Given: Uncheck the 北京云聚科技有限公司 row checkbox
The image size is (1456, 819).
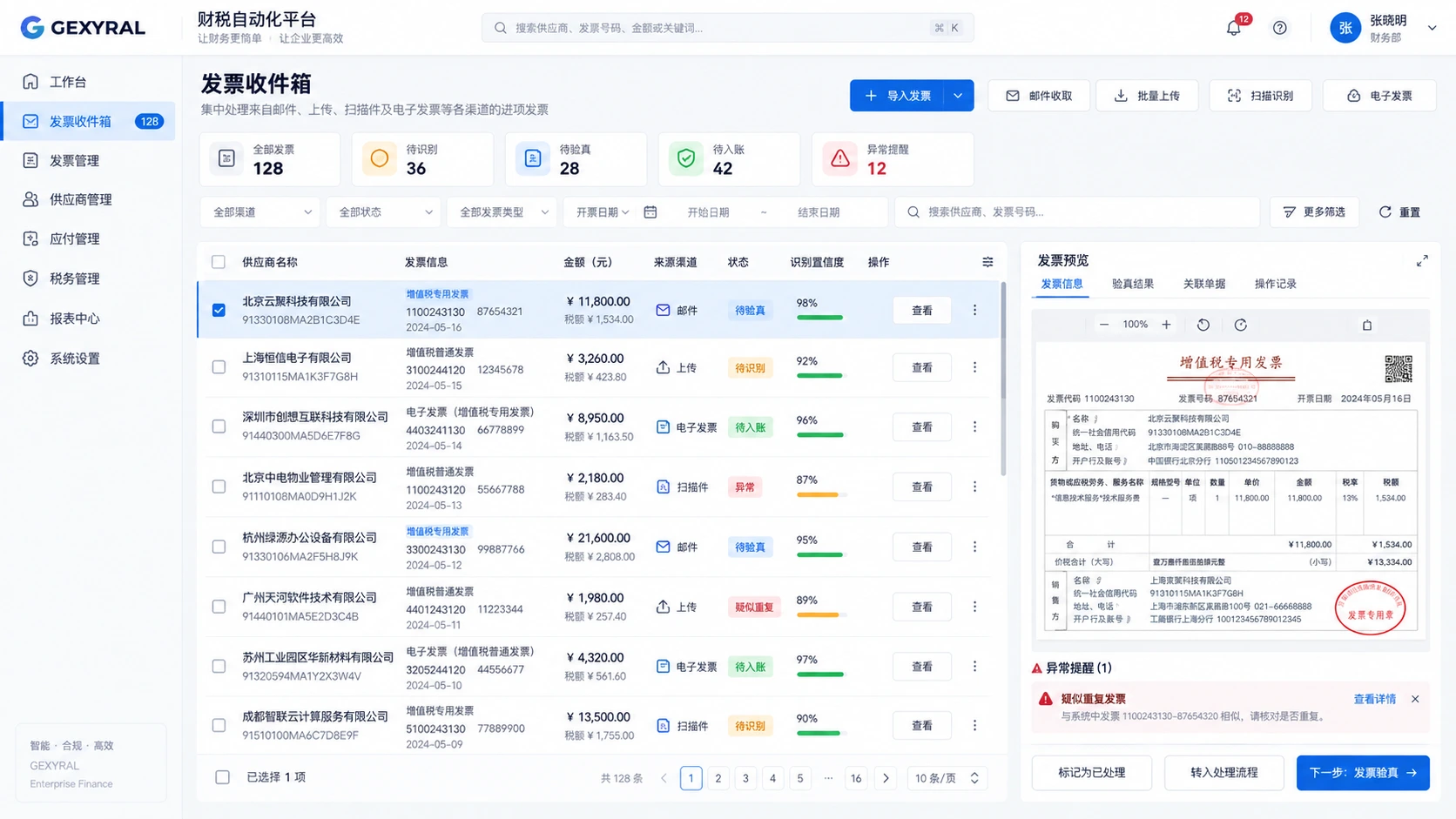Looking at the screenshot, I should click(219, 310).
